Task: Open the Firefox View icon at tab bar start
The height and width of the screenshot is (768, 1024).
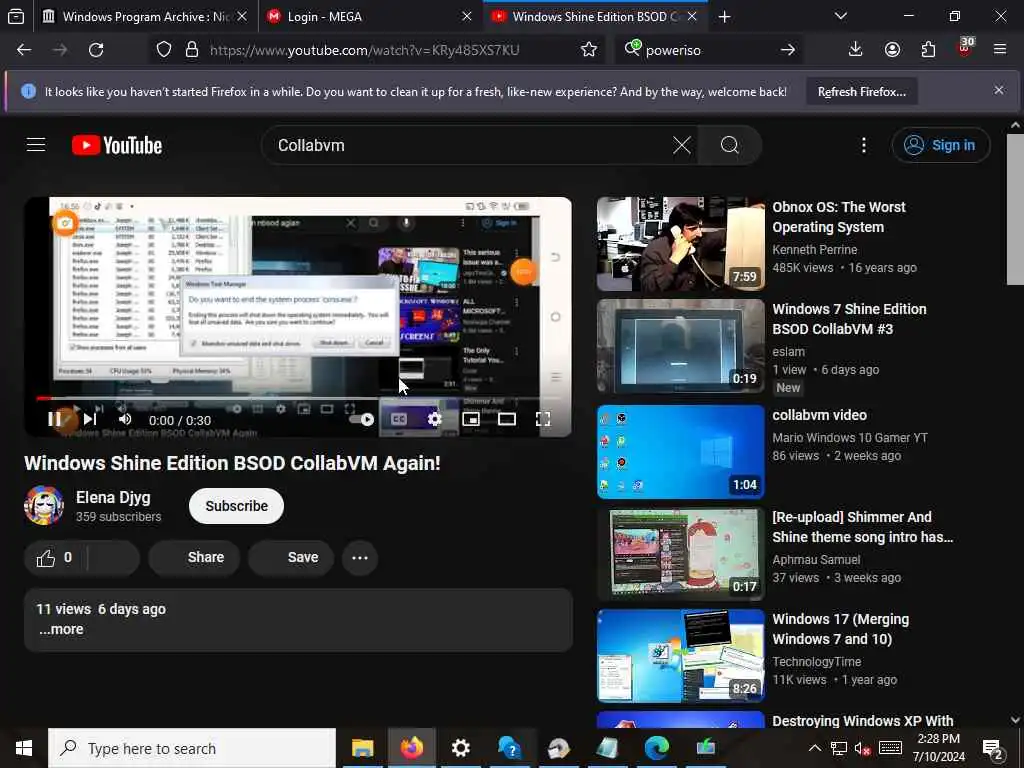Action: [16, 16]
